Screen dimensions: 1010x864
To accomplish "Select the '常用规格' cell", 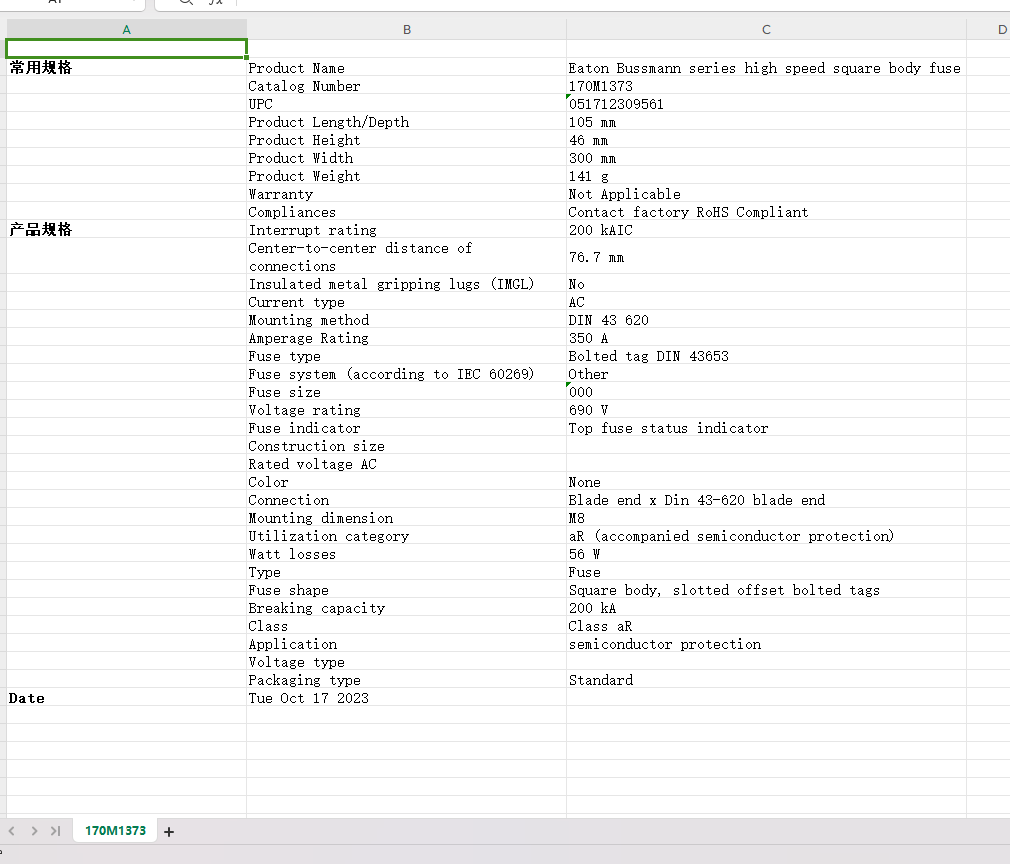I will point(126,68).
